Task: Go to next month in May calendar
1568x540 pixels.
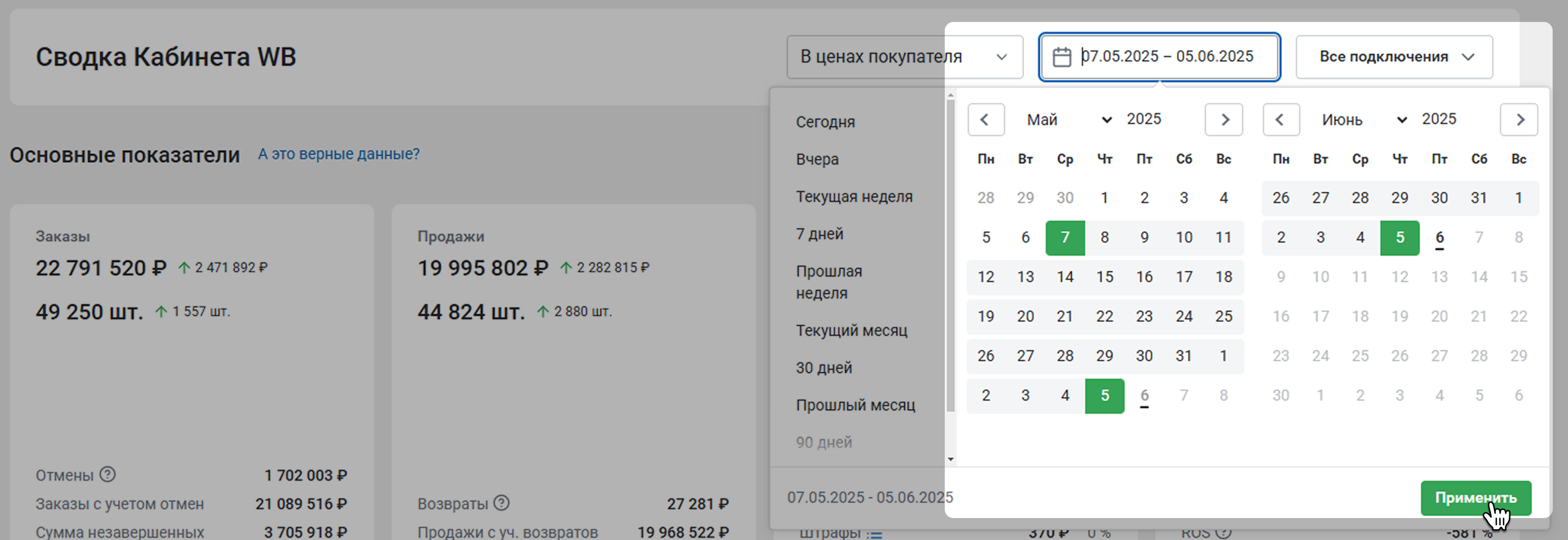Action: [1223, 119]
